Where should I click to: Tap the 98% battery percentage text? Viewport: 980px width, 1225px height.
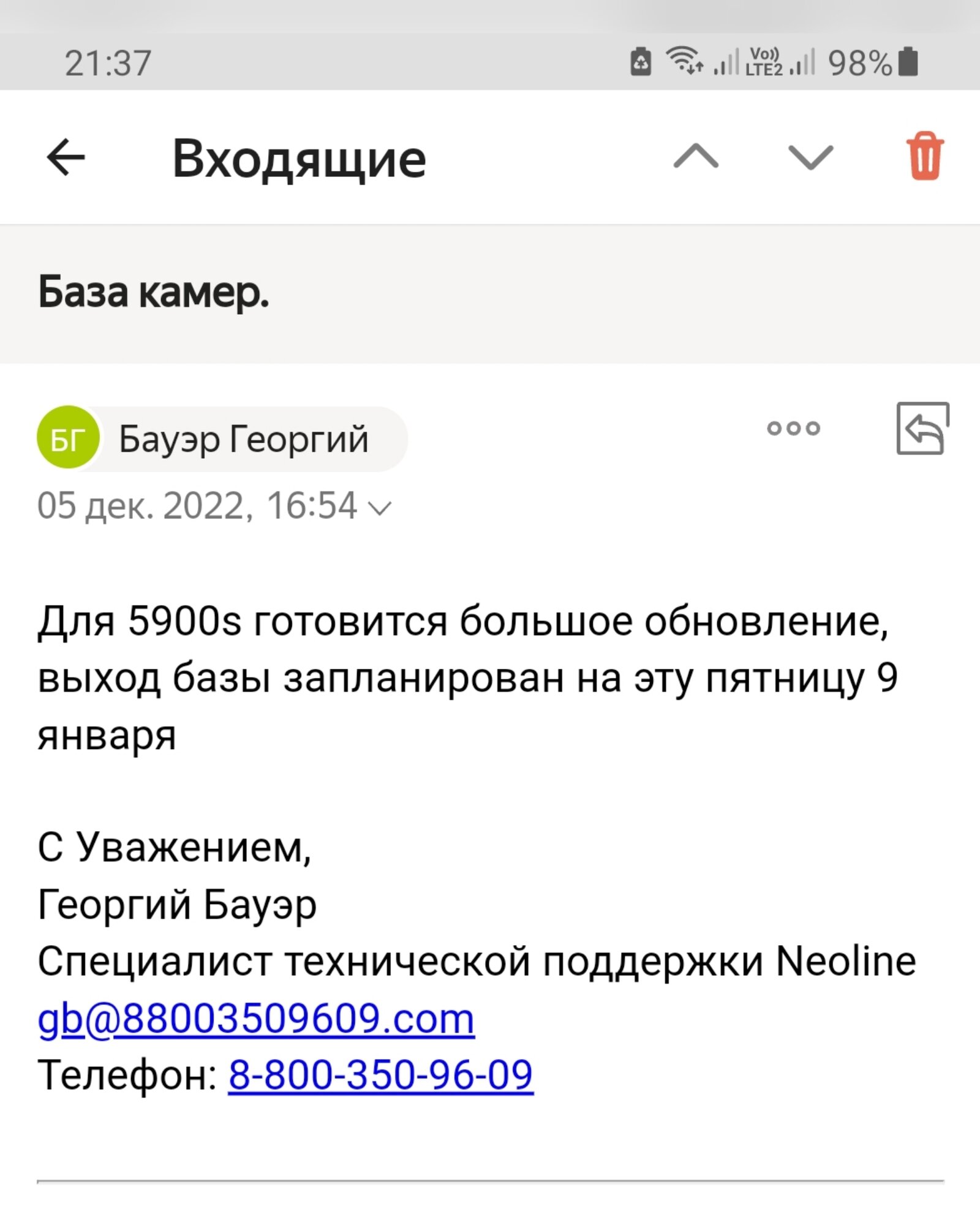coord(859,62)
